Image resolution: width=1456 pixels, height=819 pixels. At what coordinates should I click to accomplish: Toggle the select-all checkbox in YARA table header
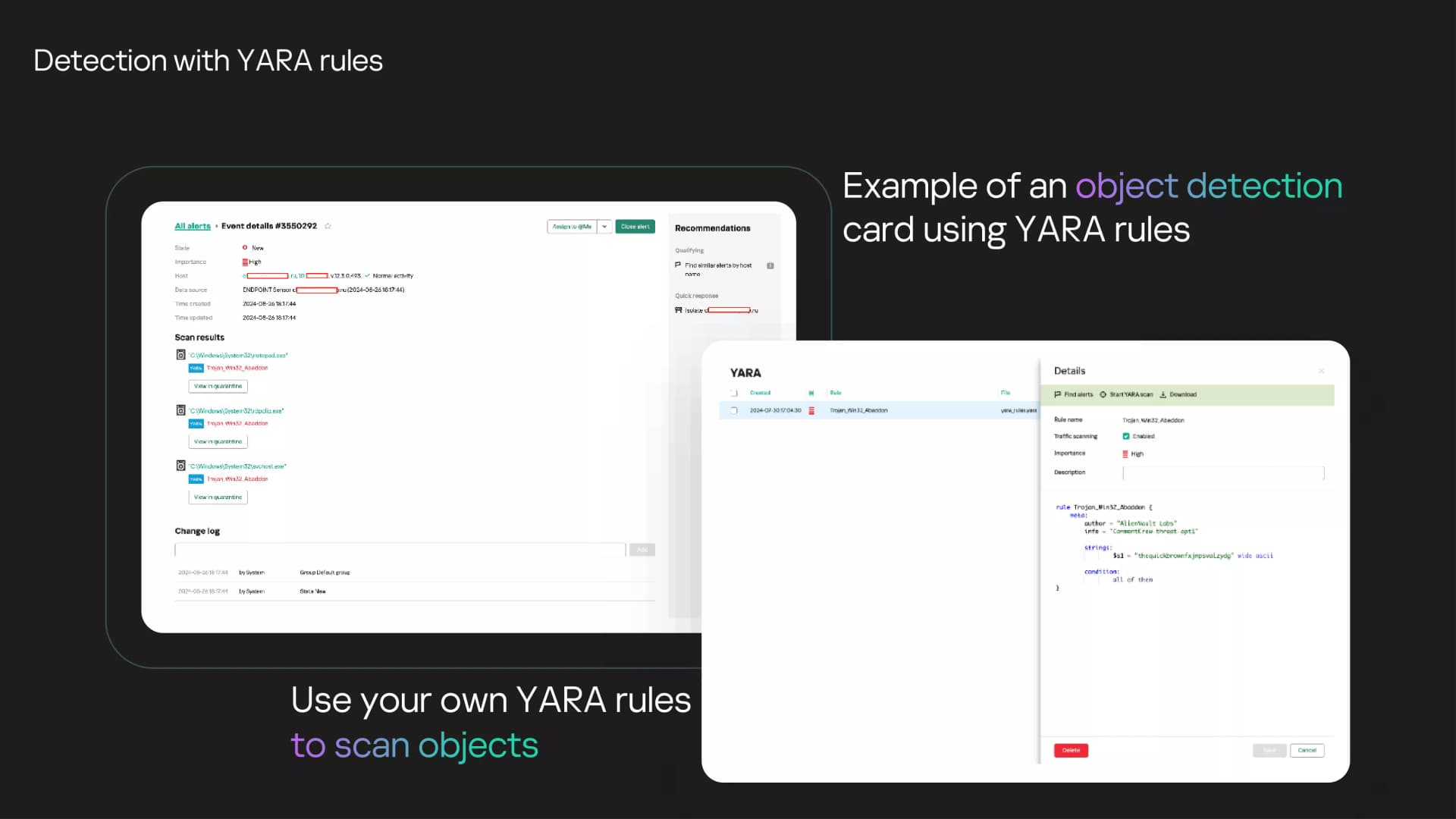click(734, 393)
